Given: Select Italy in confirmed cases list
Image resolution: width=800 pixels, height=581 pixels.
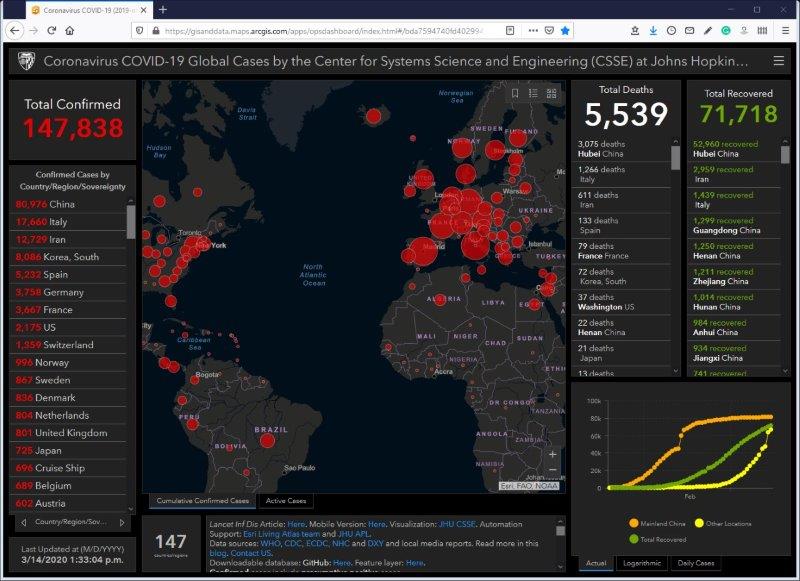Looking at the screenshot, I should (x=68, y=222).
